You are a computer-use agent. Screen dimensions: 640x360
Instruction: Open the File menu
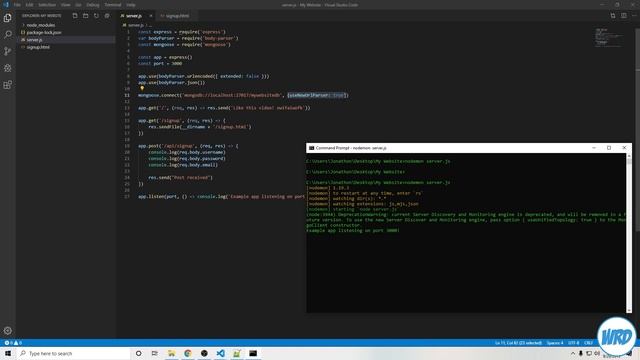[17, 5]
